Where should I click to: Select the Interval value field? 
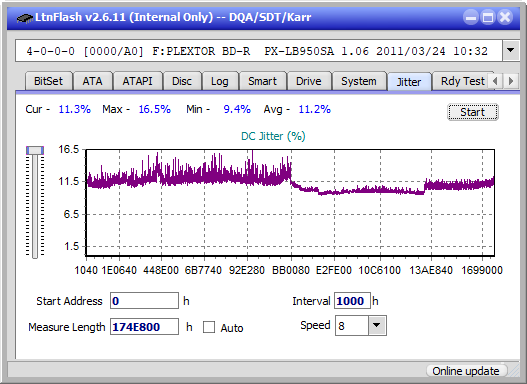(352, 301)
